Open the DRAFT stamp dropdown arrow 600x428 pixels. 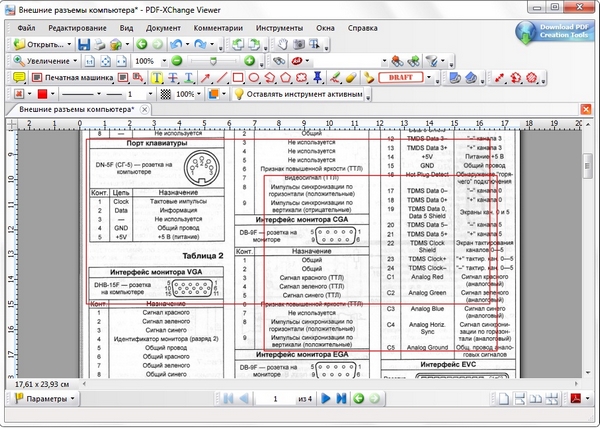429,78
